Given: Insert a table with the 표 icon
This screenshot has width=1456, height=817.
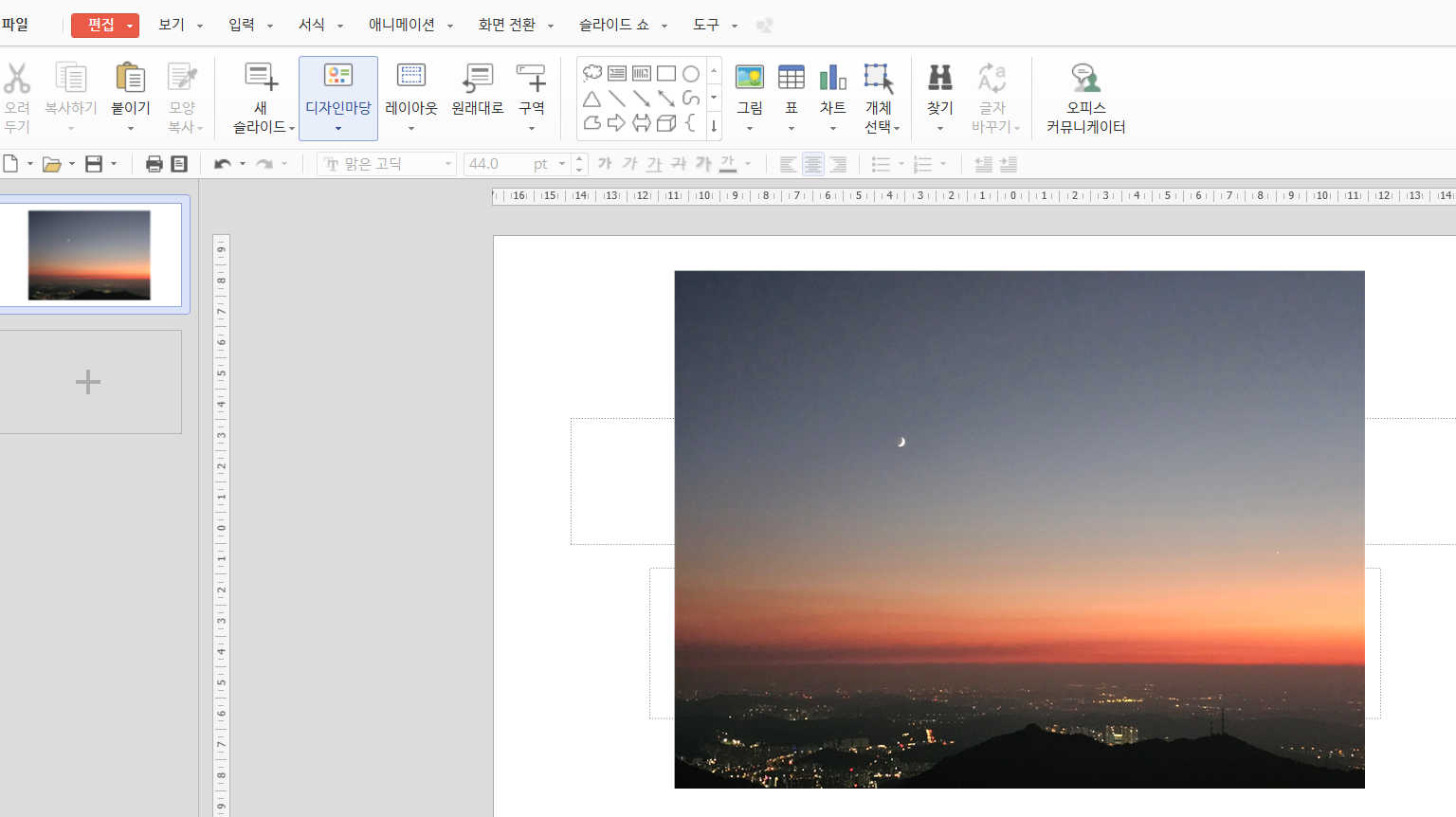Looking at the screenshot, I should tap(792, 78).
